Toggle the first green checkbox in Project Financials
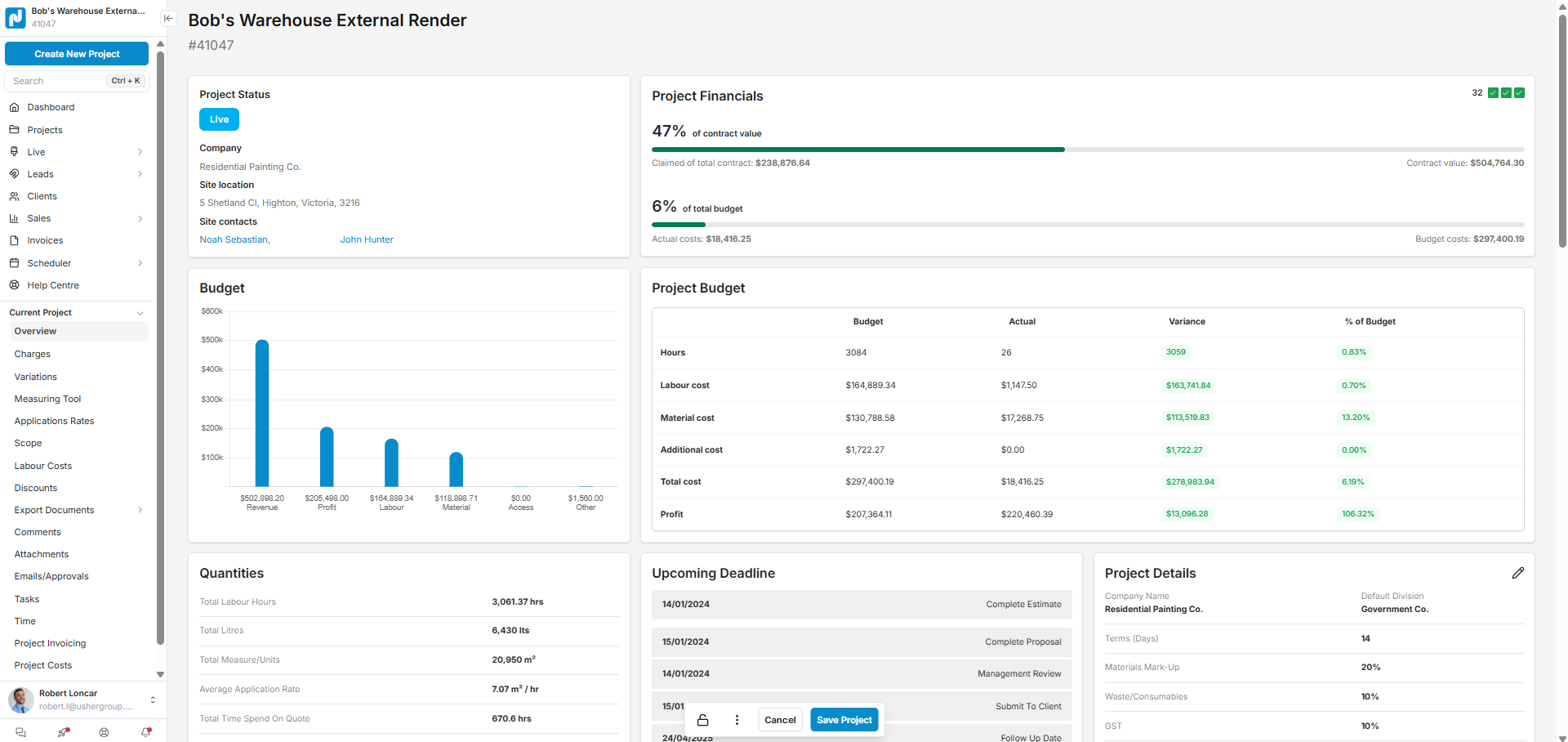 (x=1493, y=93)
